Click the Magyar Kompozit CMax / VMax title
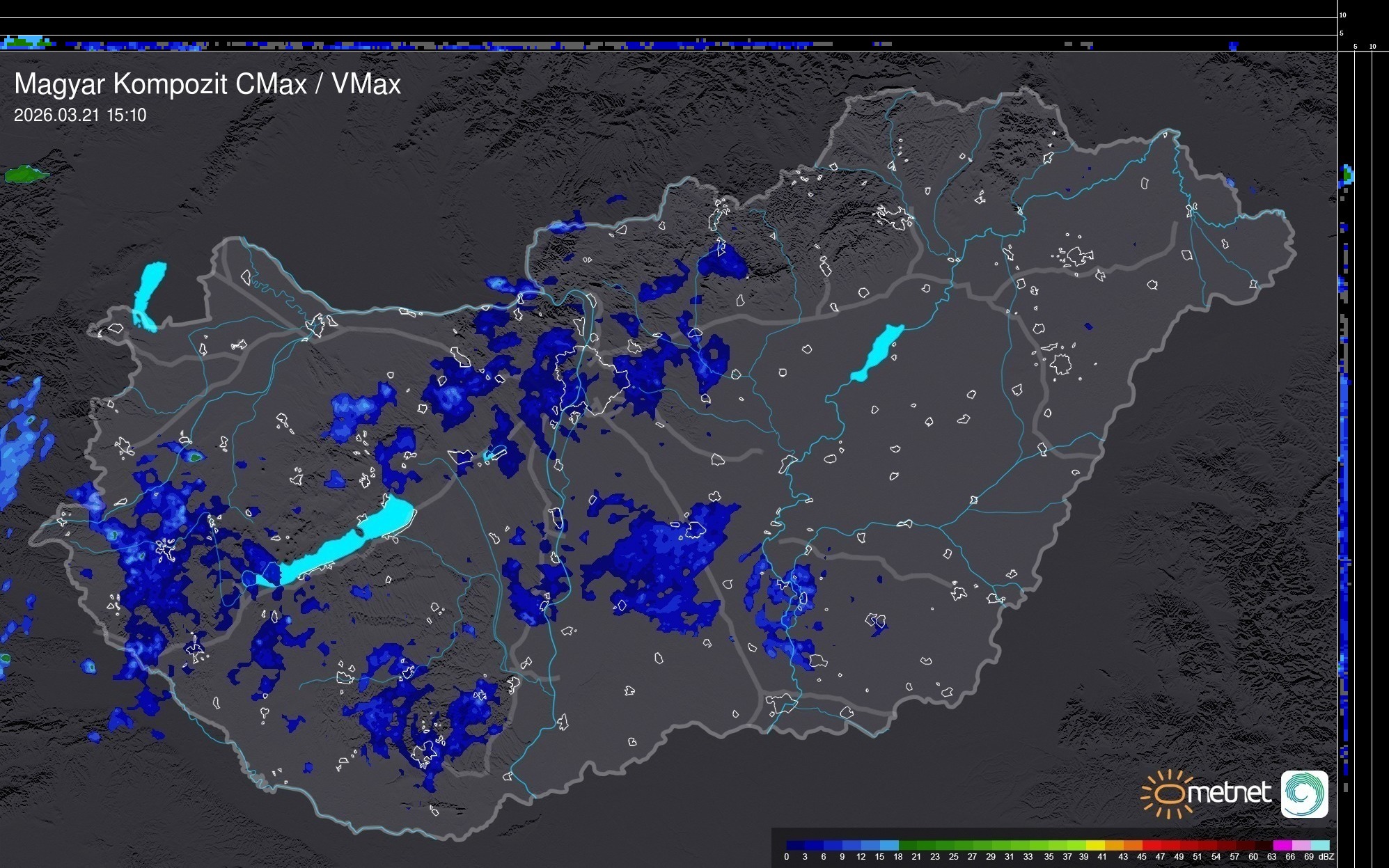1389x868 pixels. (207, 84)
